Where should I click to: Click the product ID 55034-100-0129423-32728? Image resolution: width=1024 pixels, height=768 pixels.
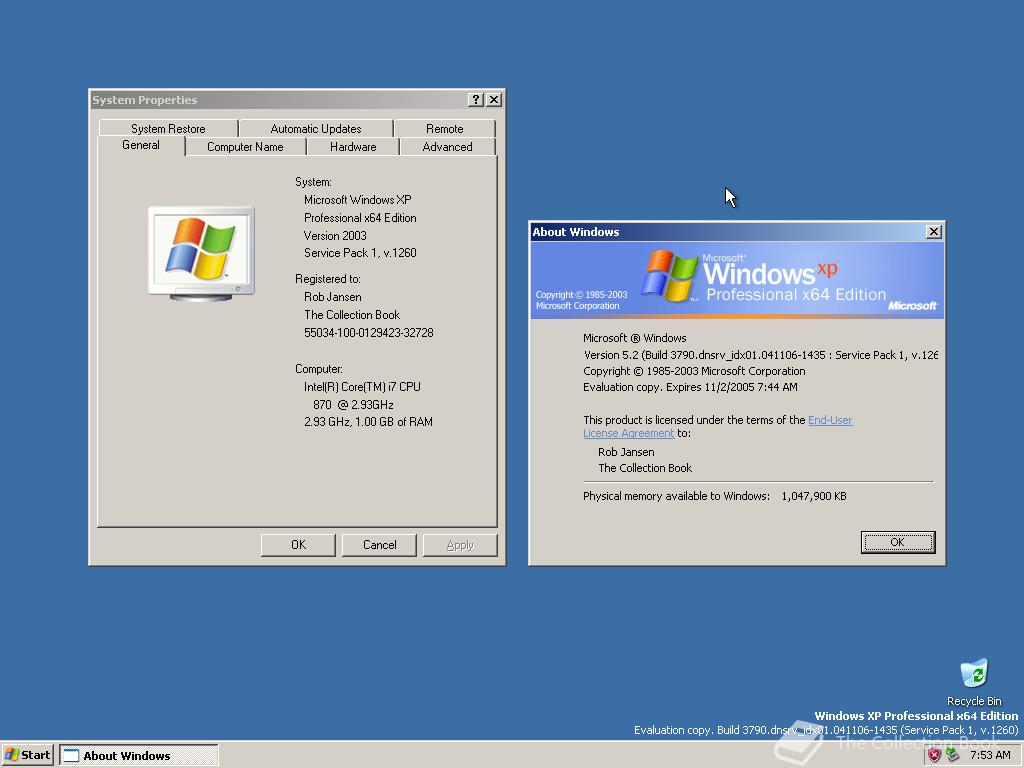(x=368, y=332)
